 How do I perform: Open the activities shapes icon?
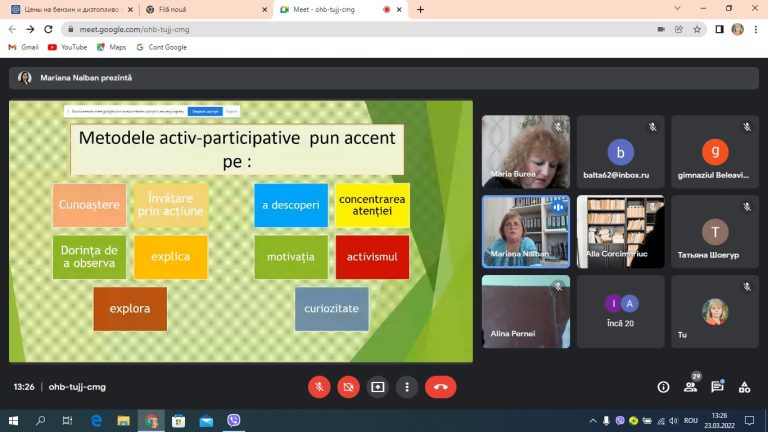(x=744, y=387)
